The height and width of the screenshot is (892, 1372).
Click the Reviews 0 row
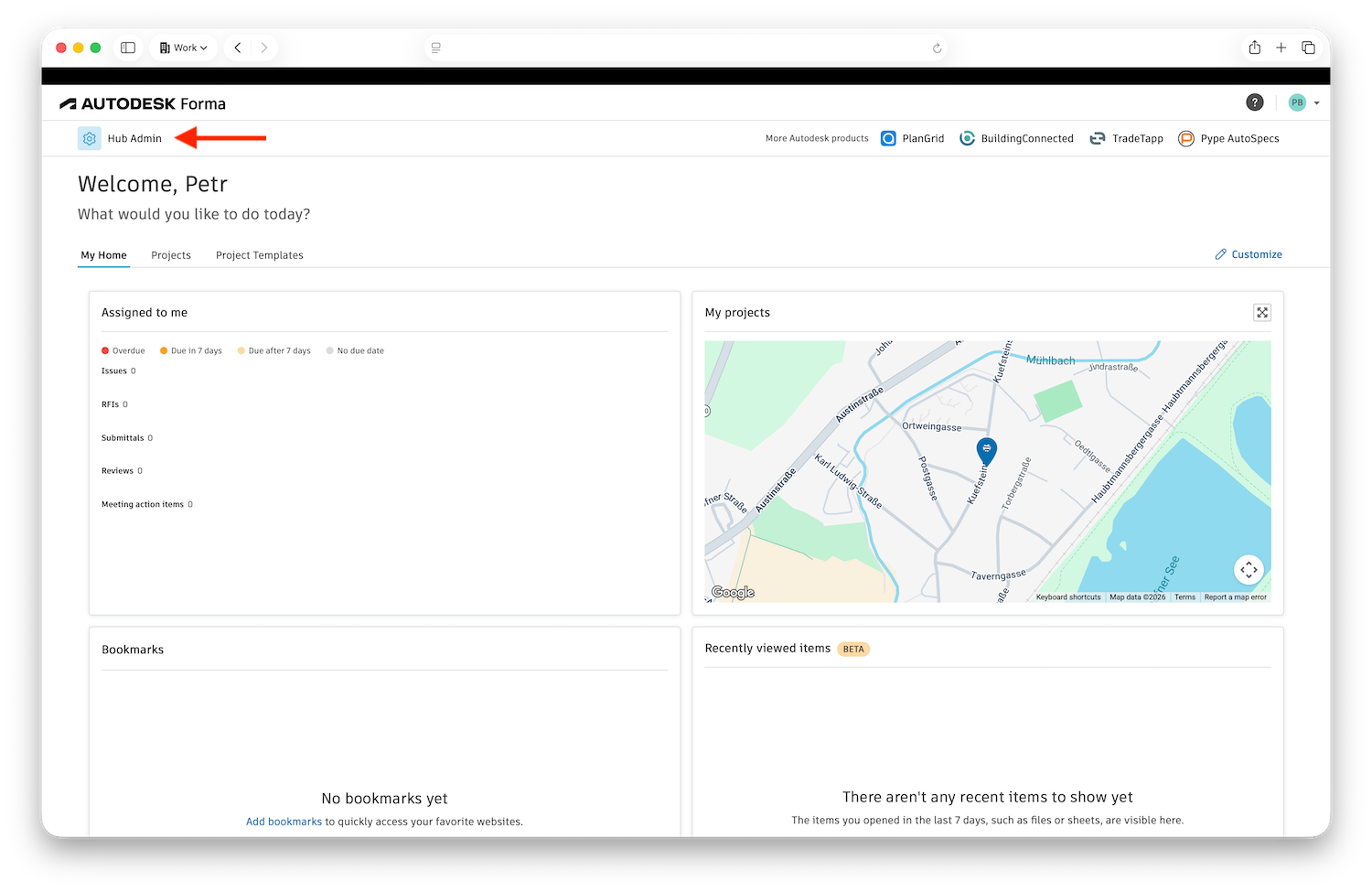(x=123, y=471)
